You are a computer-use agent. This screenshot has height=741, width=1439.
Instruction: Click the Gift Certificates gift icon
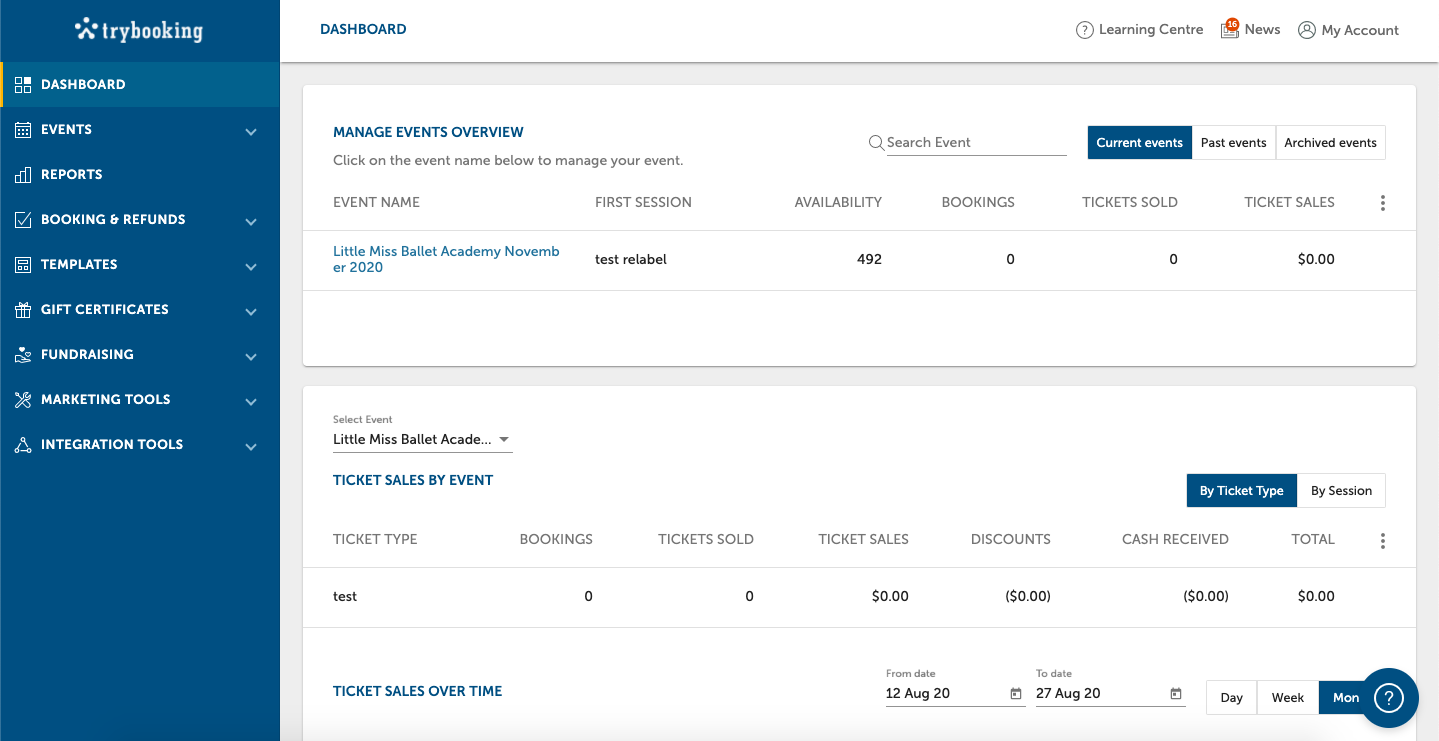(22, 309)
